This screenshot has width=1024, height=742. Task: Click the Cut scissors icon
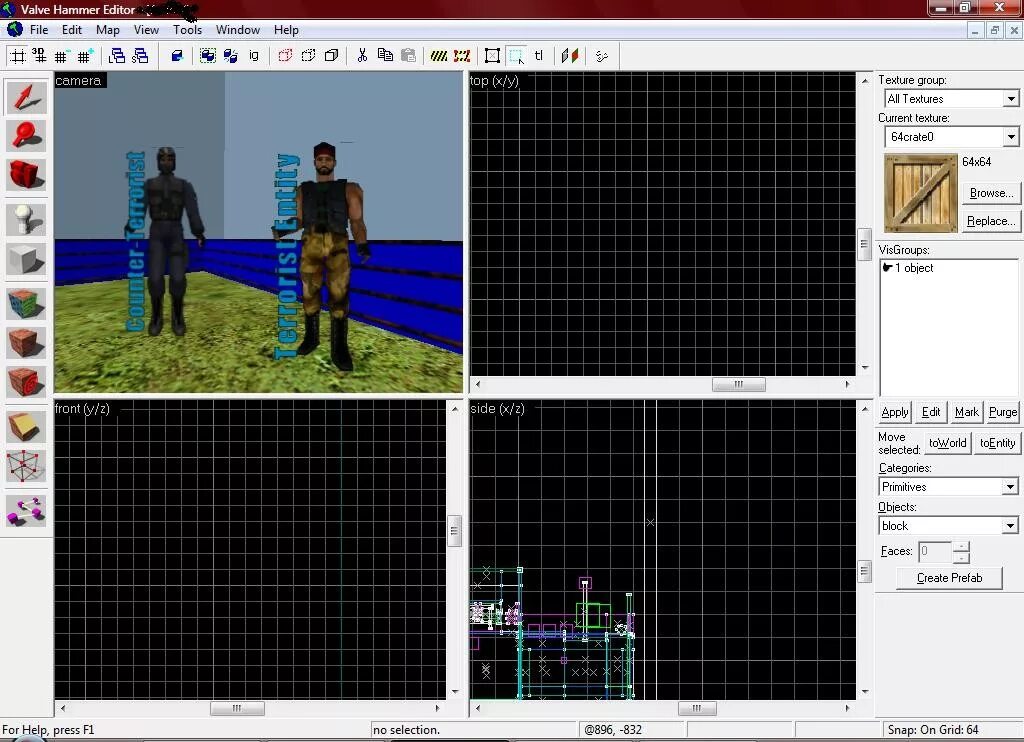(x=362, y=56)
